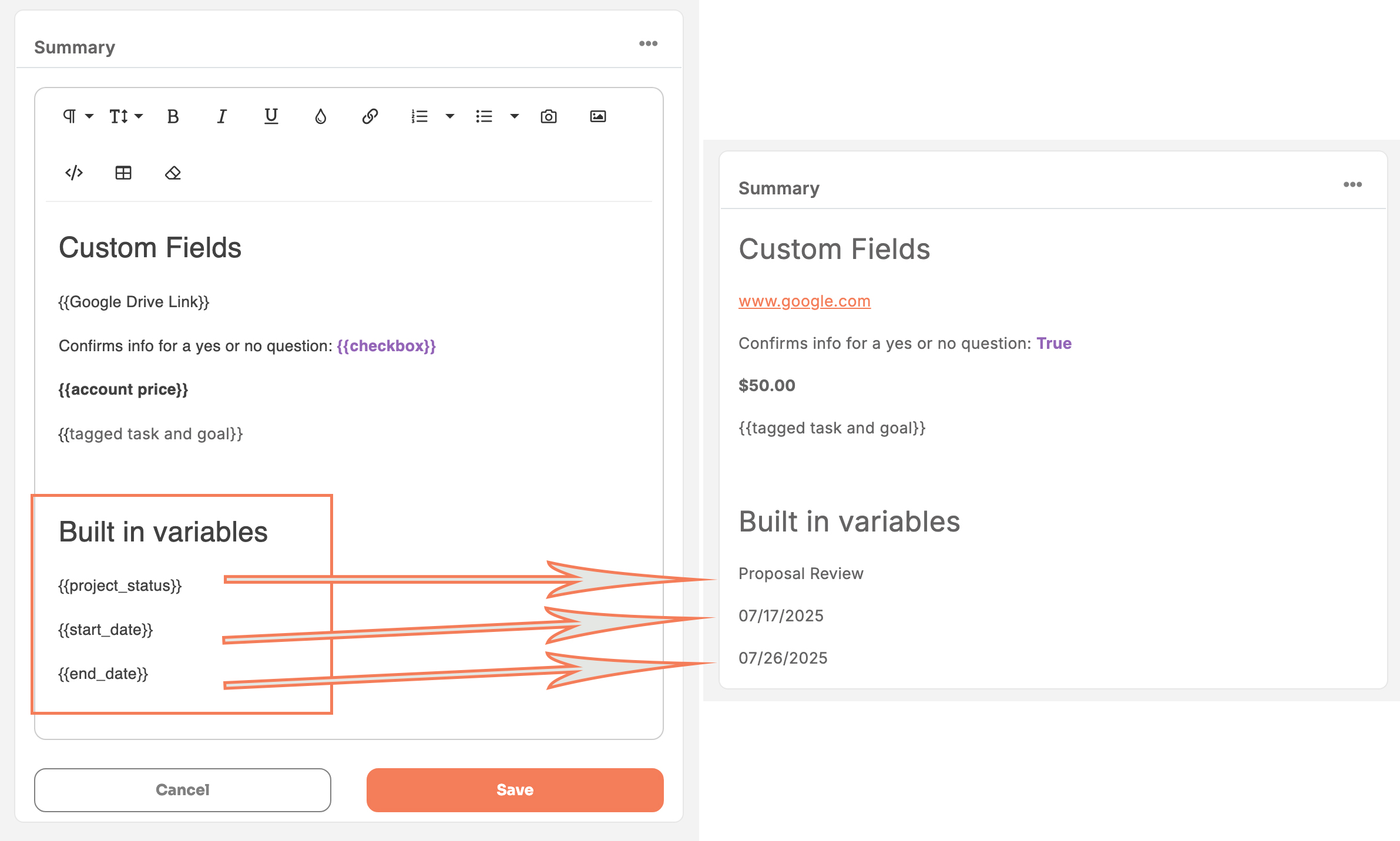Click the purple {{checkbox}} variable
The image size is (1400, 841).
[x=387, y=346]
